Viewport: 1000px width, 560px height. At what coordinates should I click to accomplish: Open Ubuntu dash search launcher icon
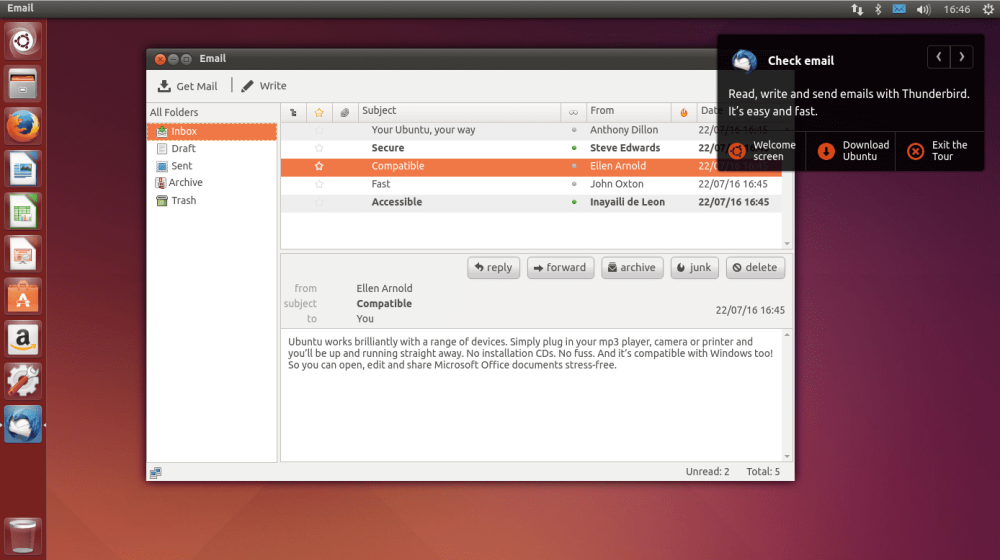[x=23, y=41]
